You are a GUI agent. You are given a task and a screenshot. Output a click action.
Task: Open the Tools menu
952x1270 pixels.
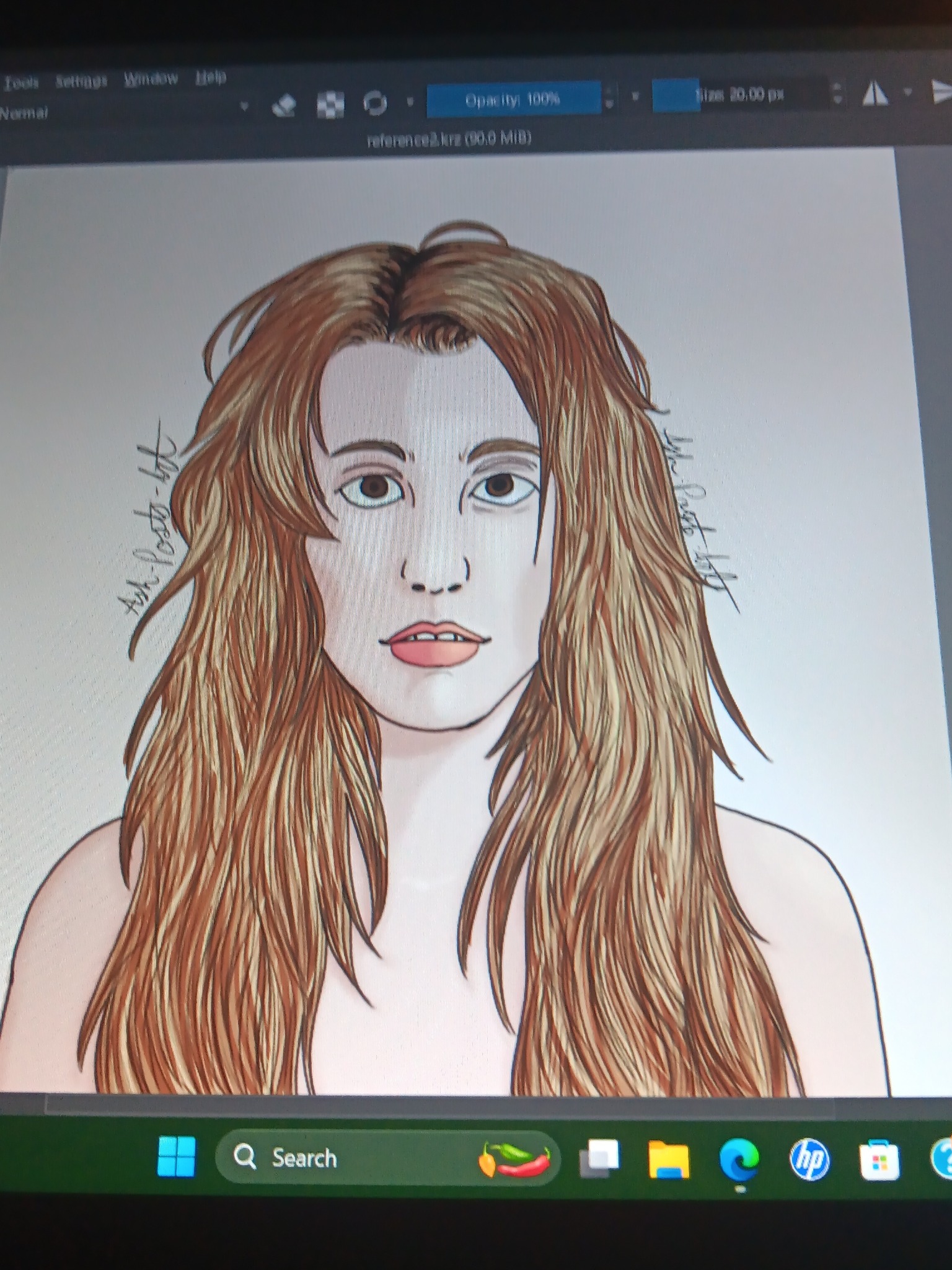click(21, 82)
